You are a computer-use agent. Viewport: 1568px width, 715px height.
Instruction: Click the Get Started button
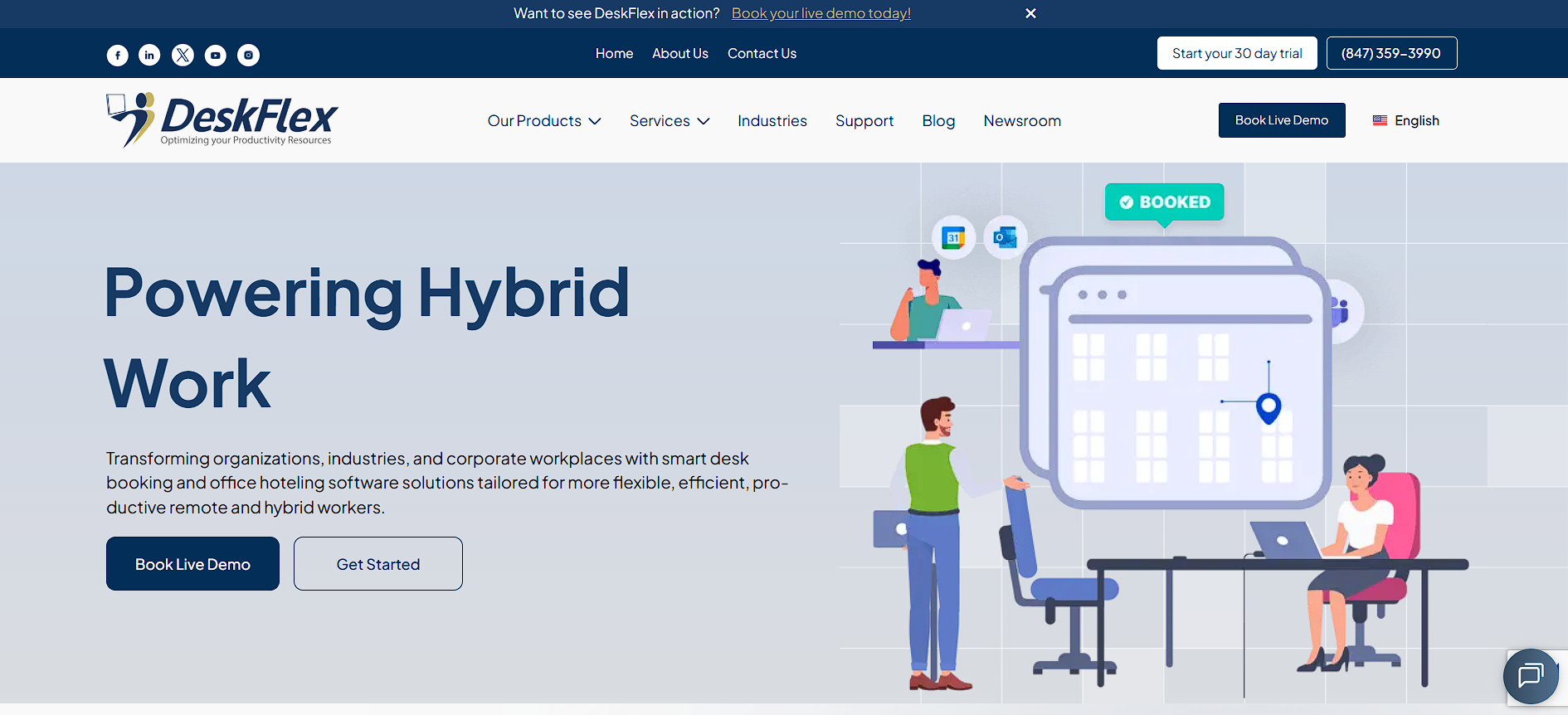tap(378, 564)
